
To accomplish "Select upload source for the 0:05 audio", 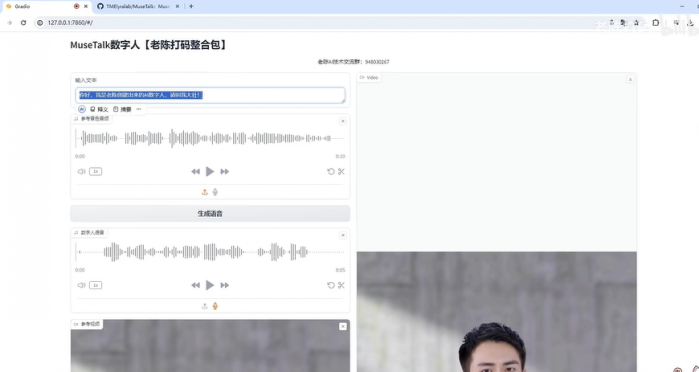I will (x=205, y=306).
